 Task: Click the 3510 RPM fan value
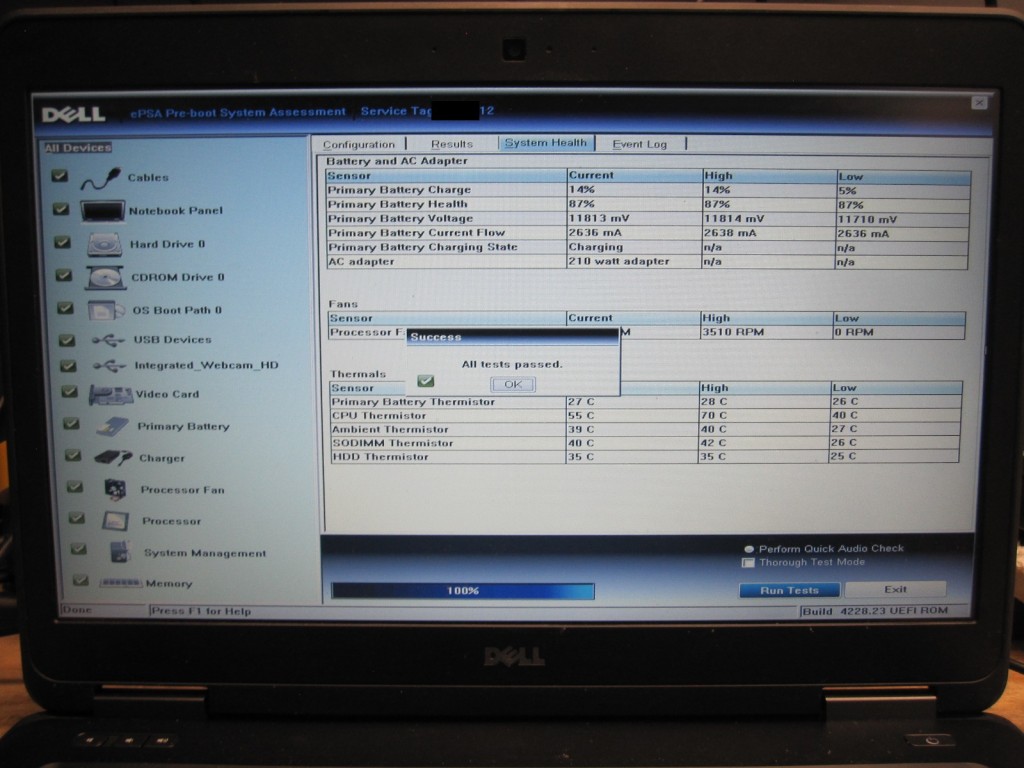pyautogui.click(x=733, y=332)
